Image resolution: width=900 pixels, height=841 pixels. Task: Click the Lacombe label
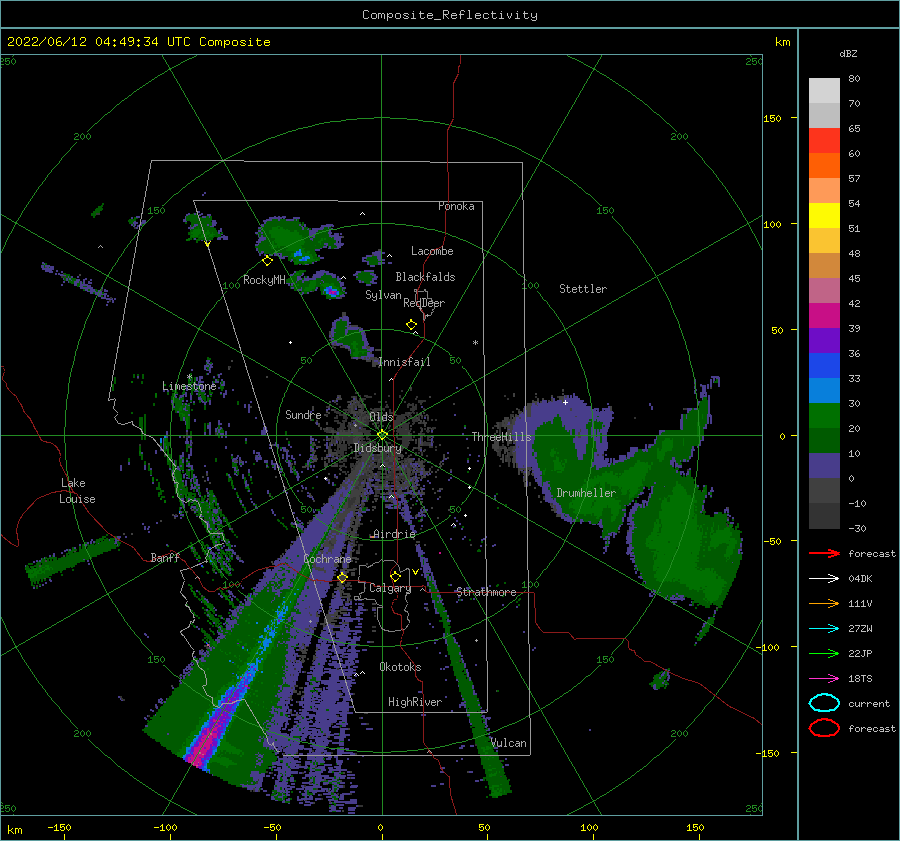(432, 251)
